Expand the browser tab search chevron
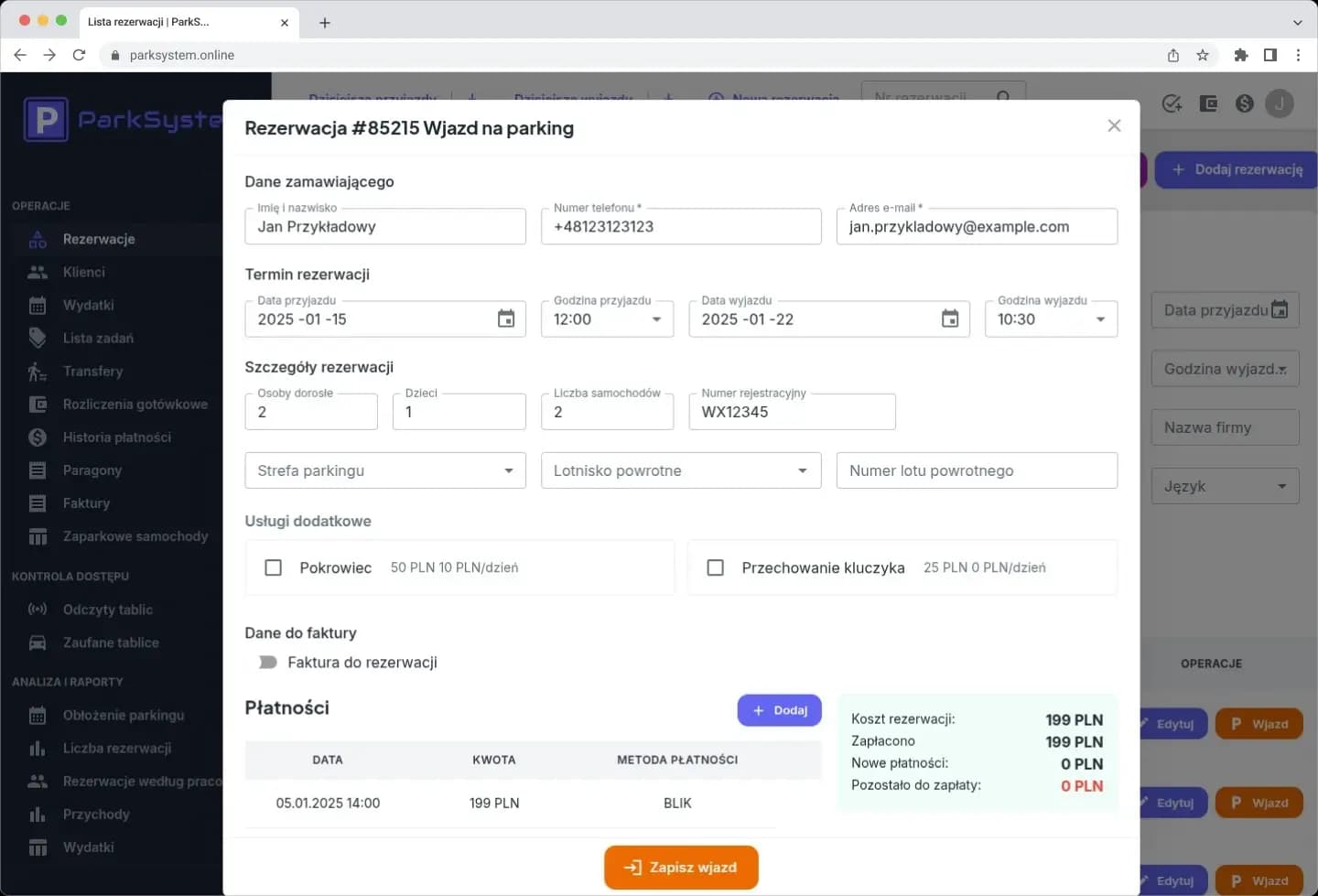 (x=1298, y=22)
